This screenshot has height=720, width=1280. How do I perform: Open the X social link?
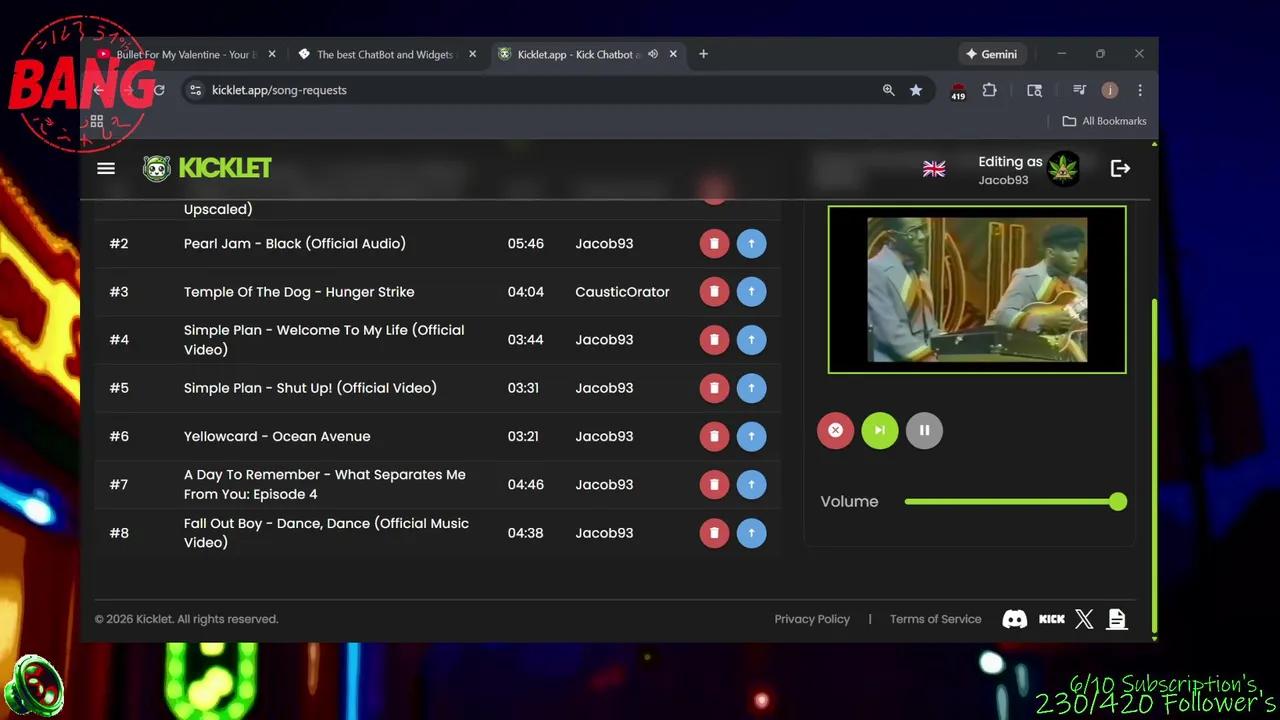point(1084,619)
